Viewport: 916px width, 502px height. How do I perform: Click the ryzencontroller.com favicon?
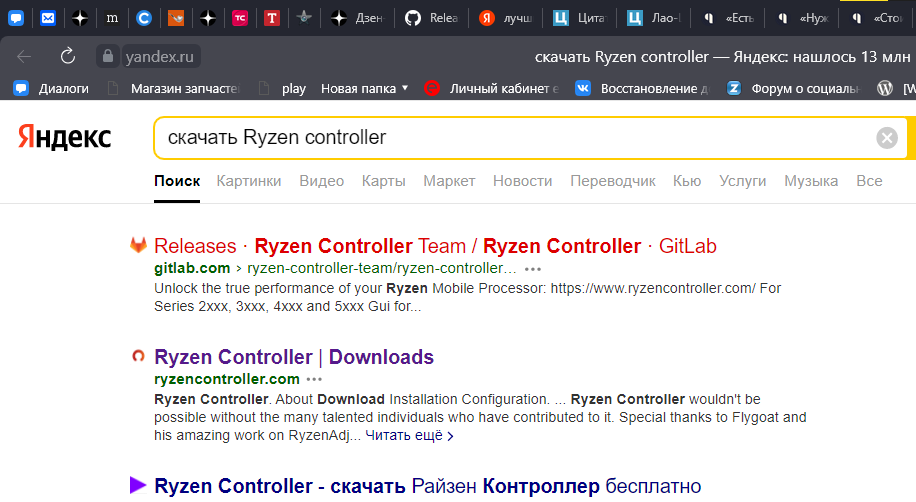pos(138,355)
